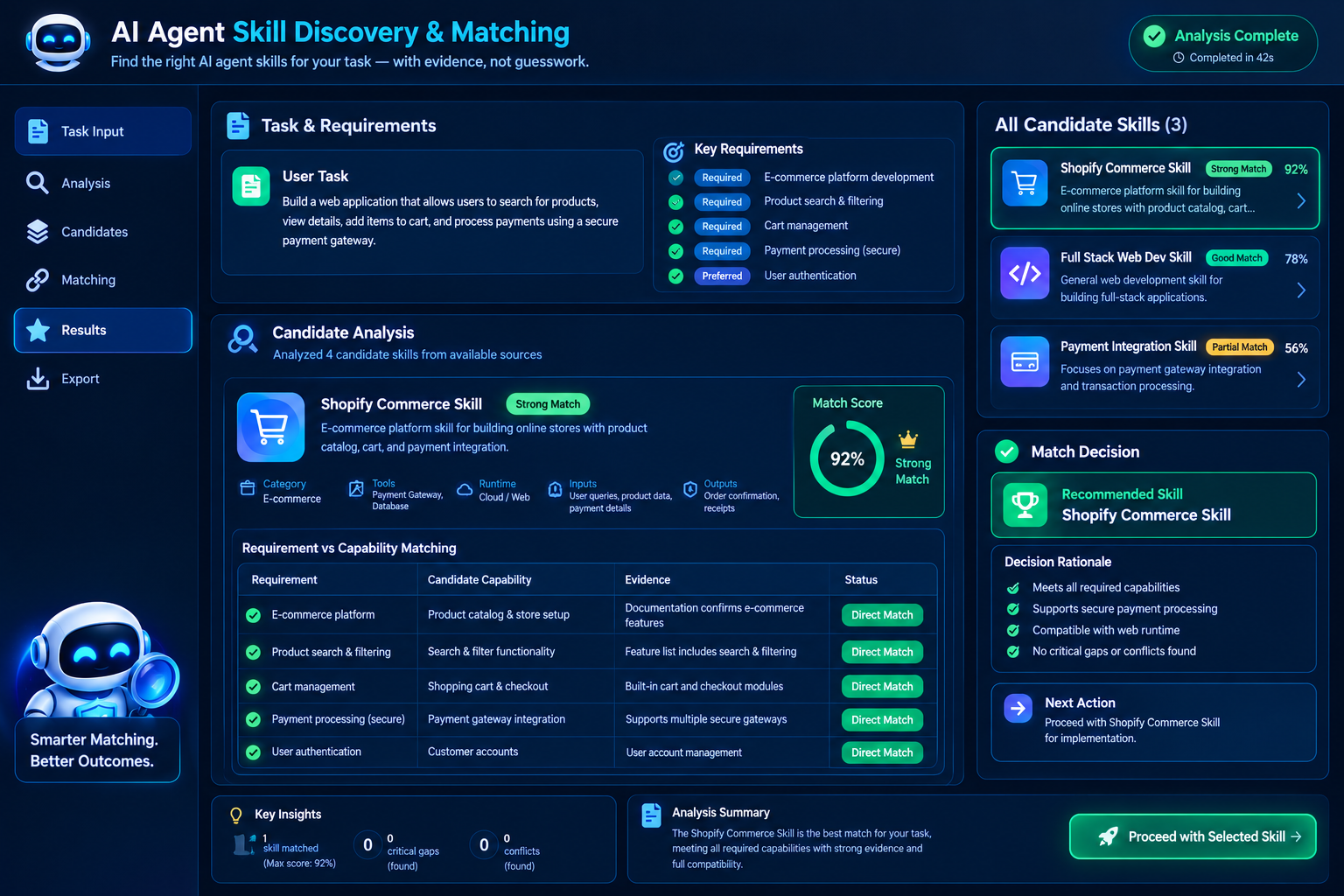Click the Payment Integration card icon
Viewport: 1344px width, 896px height.
[x=1025, y=361]
